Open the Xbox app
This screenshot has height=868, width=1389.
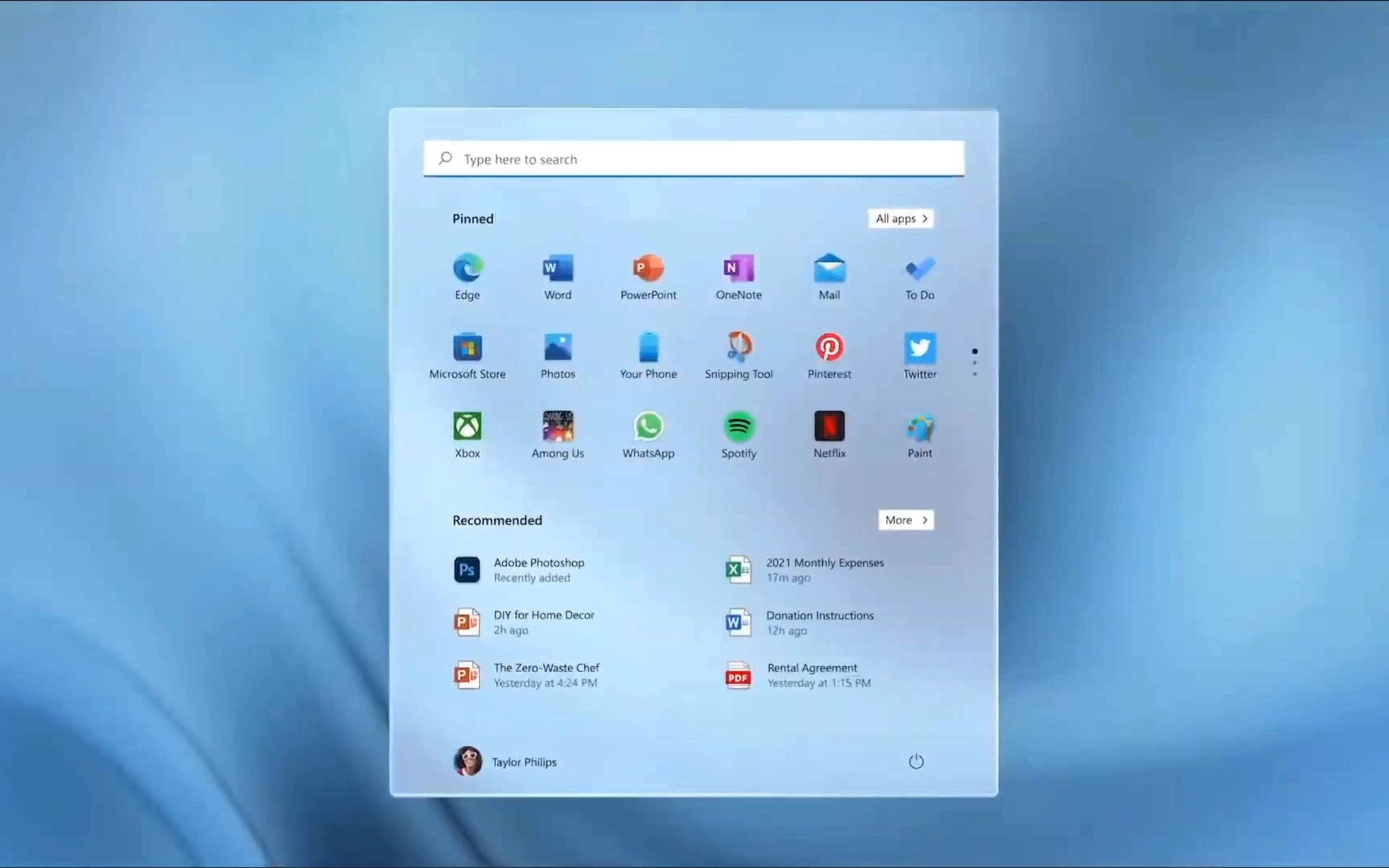467,434
